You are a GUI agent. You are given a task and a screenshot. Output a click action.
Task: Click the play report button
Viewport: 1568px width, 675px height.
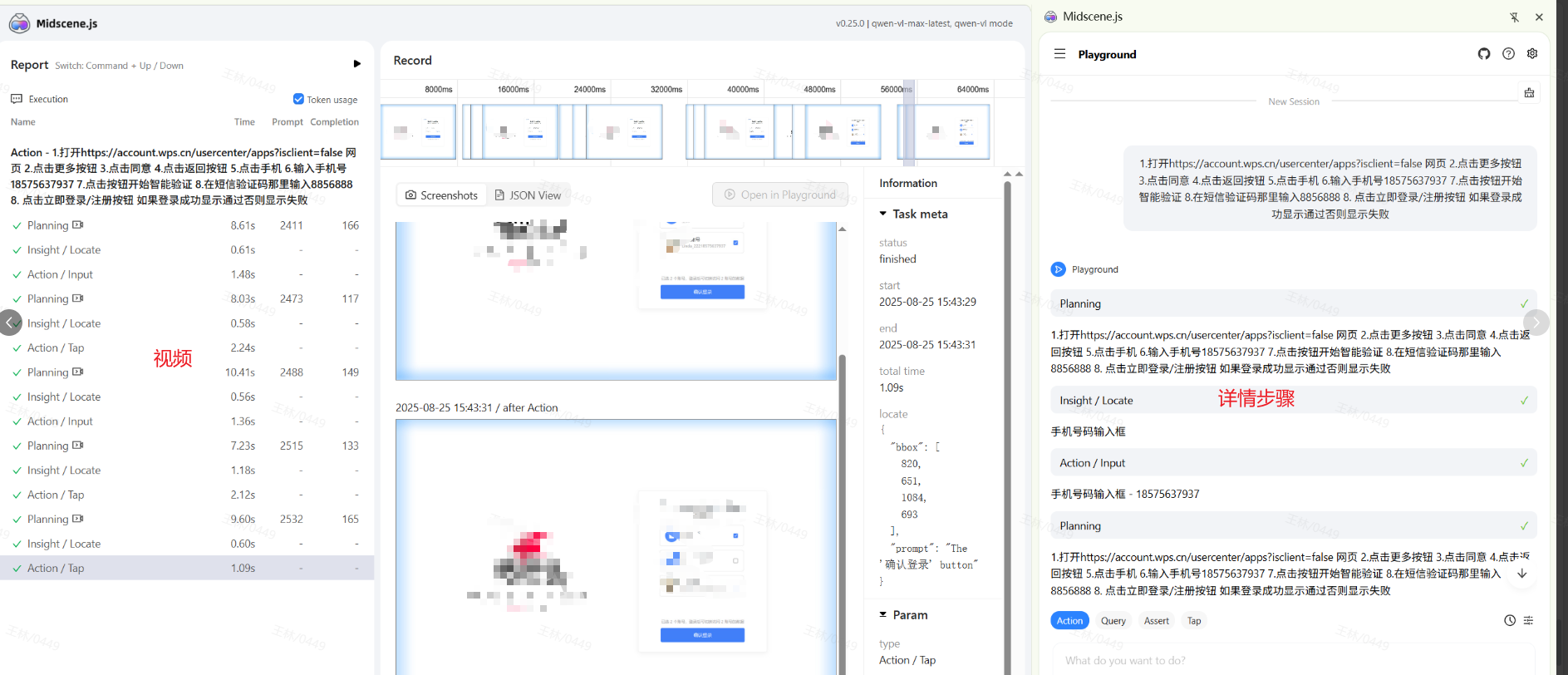tap(356, 64)
